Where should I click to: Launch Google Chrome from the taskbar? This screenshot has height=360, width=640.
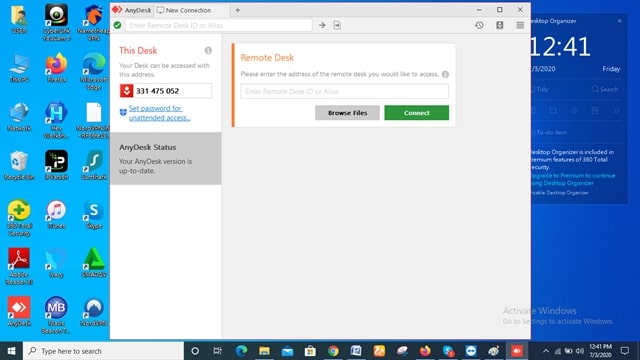tap(333, 351)
